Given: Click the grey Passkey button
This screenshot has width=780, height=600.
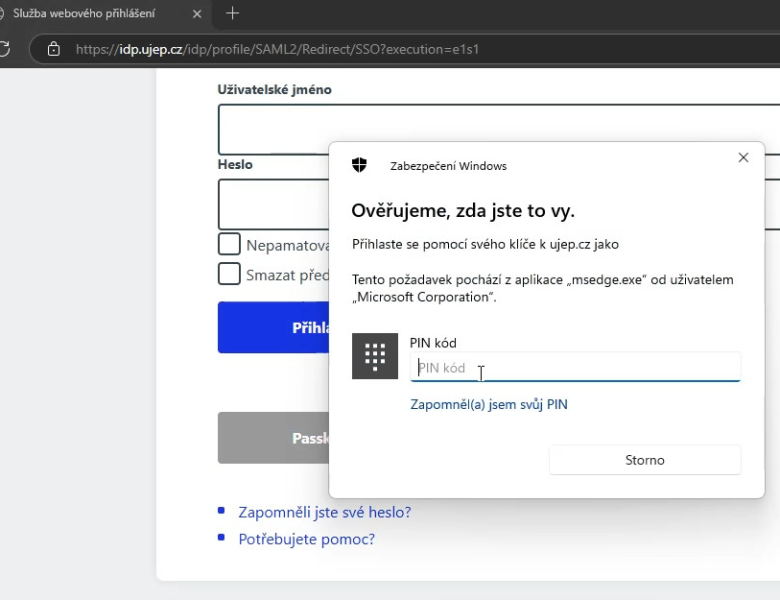Looking at the screenshot, I should (x=273, y=438).
